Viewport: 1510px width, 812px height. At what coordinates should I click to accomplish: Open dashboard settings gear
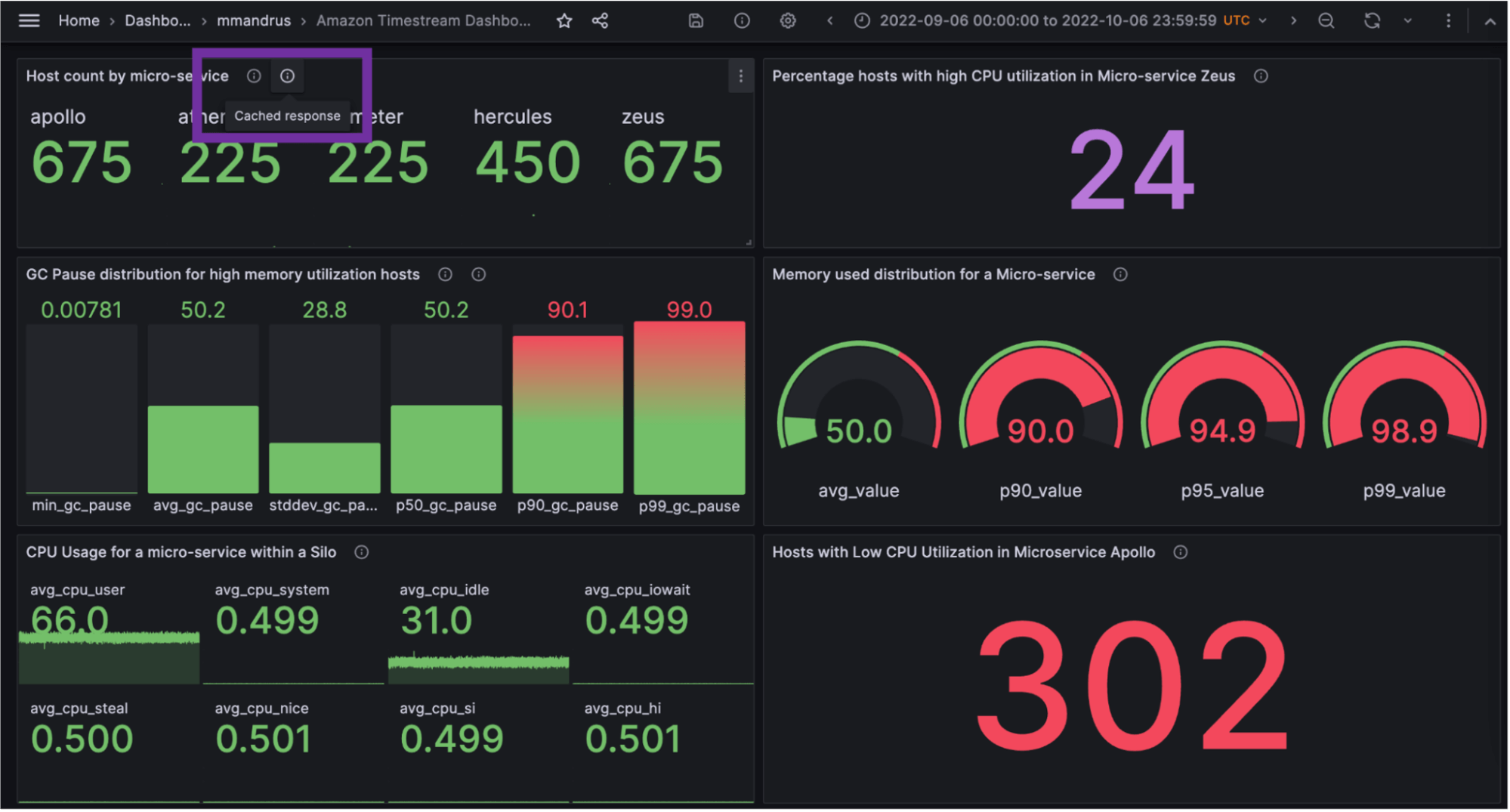coord(788,20)
